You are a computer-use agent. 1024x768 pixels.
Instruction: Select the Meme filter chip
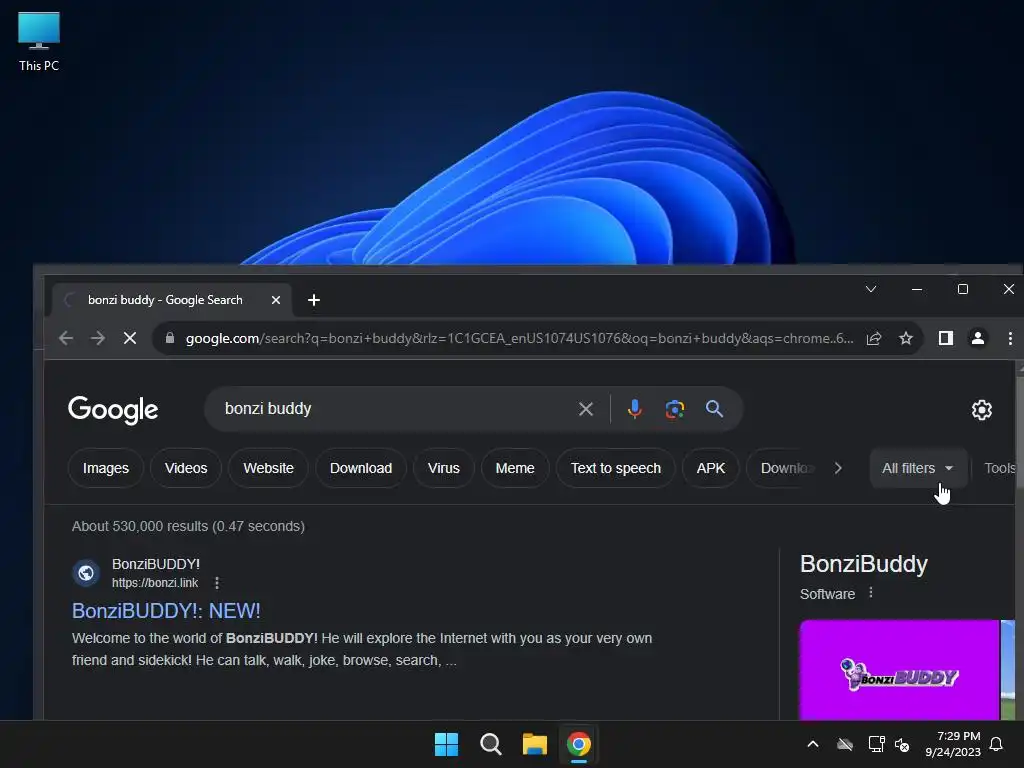coord(515,468)
